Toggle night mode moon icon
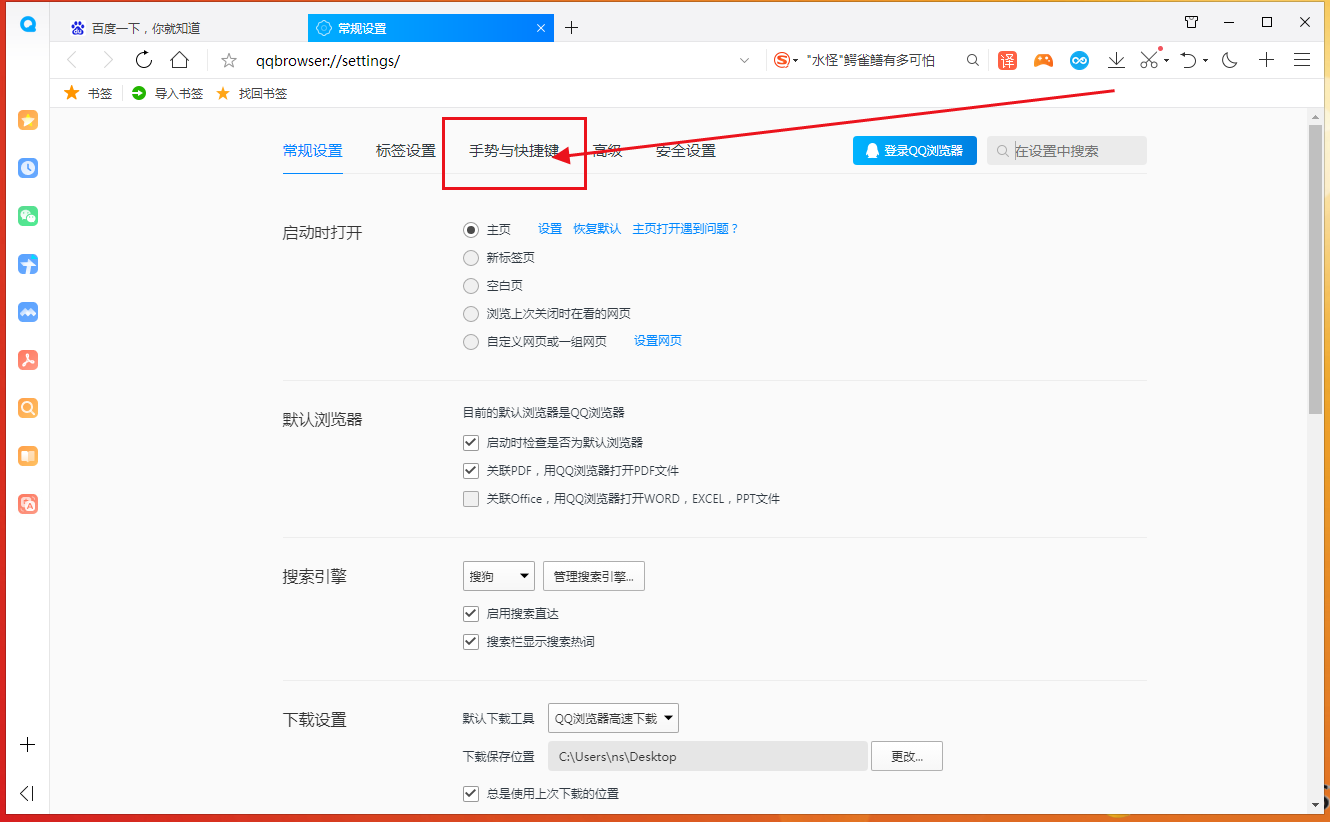The image size is (1330, 822). [1230, 60]
